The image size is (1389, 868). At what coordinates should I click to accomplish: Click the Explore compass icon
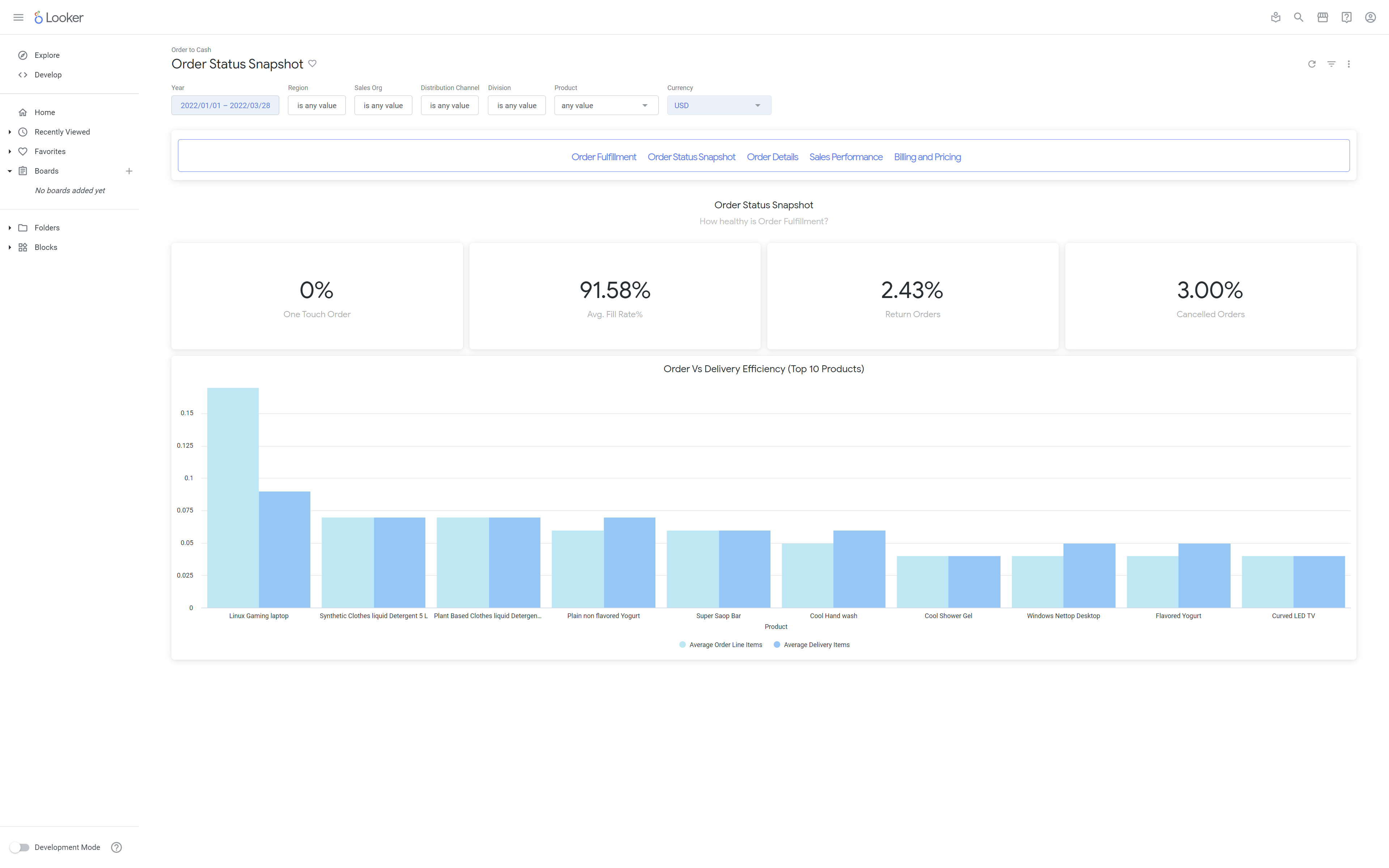click(x=23, y=55)
